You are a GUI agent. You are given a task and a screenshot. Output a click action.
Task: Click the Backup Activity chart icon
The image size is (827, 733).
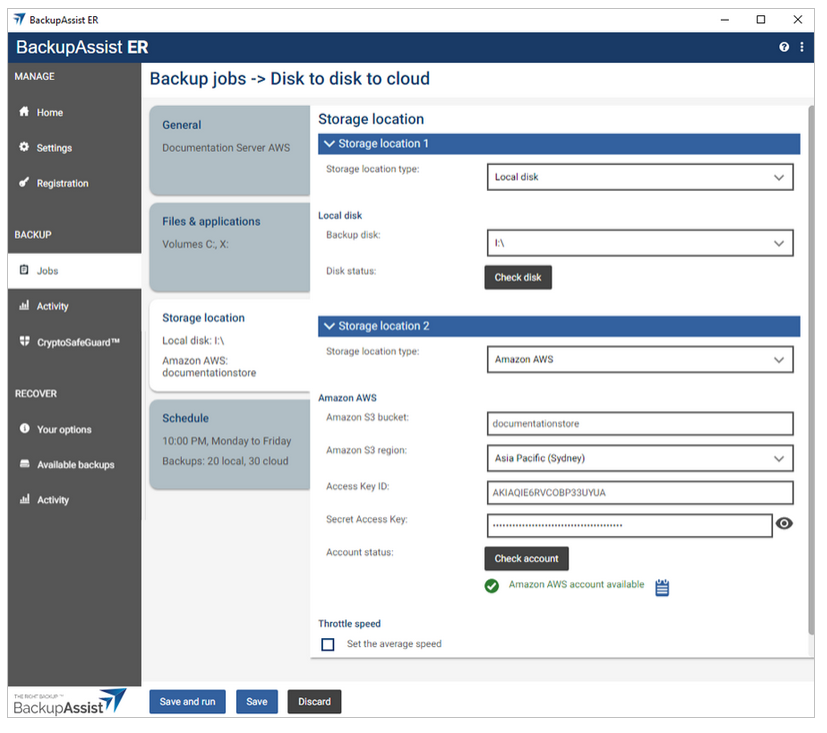[24, 306]
